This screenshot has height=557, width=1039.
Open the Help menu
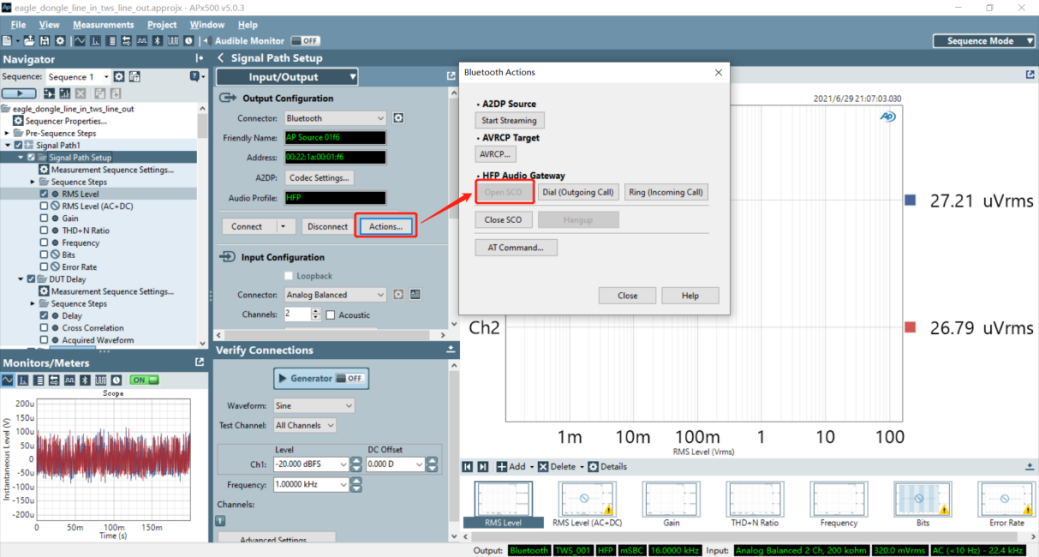[x=248, y=25]
